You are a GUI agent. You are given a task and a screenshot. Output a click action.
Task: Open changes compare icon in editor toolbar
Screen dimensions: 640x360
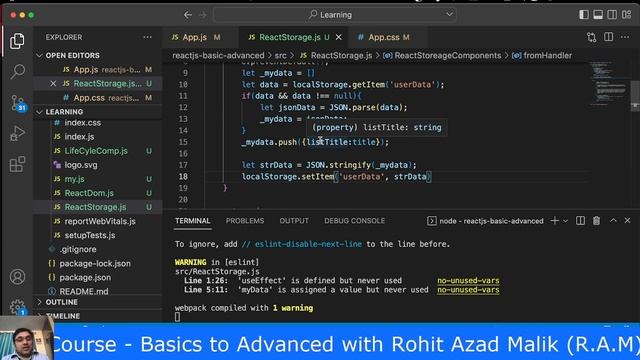coord(591,37)
